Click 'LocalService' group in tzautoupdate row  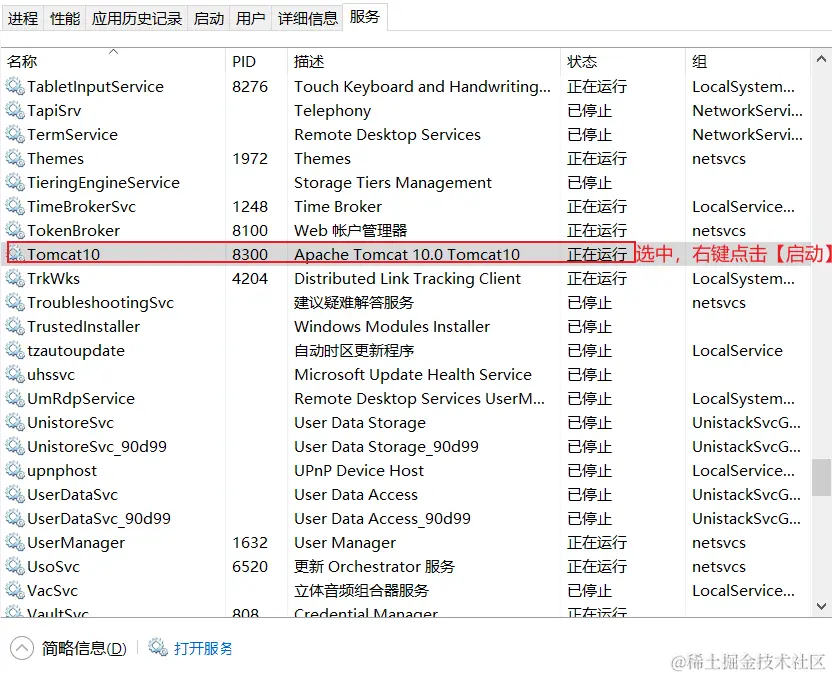[738, 351]
